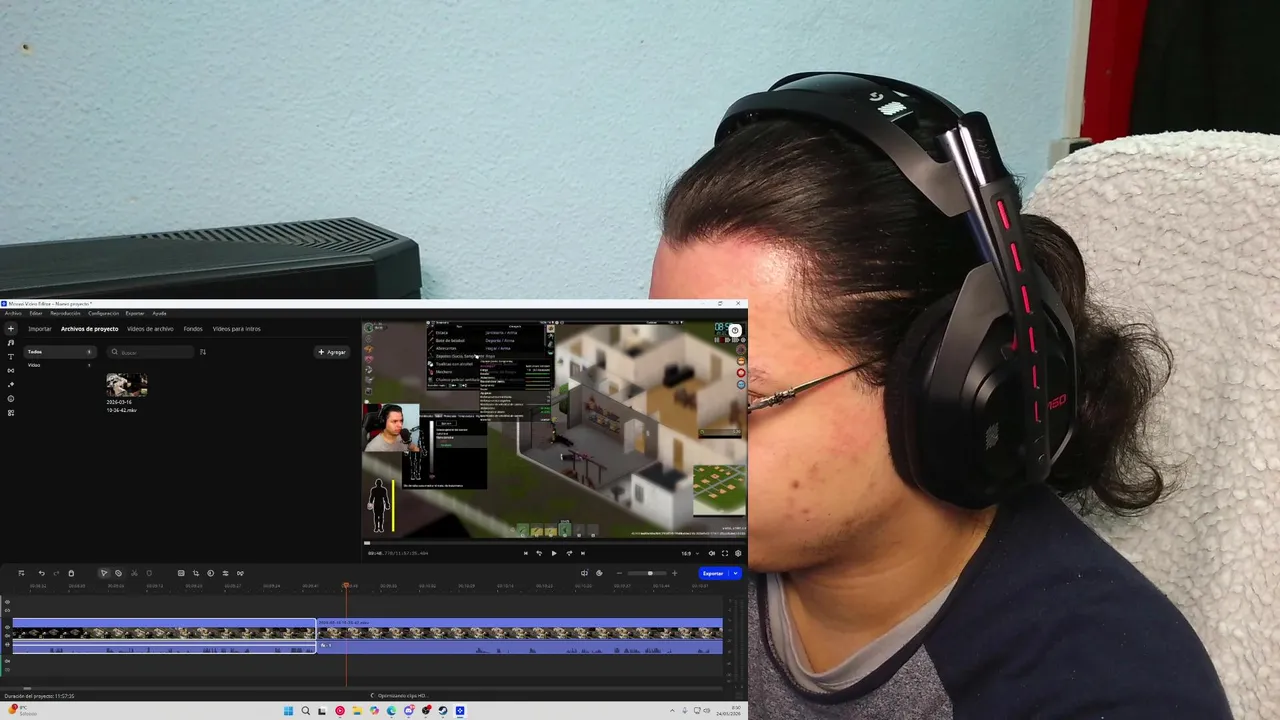Click the marker shield icon in timeline toolbar
Viewport: 1280px width, 720px height.
pyautogui.click(x=149, y=573)
